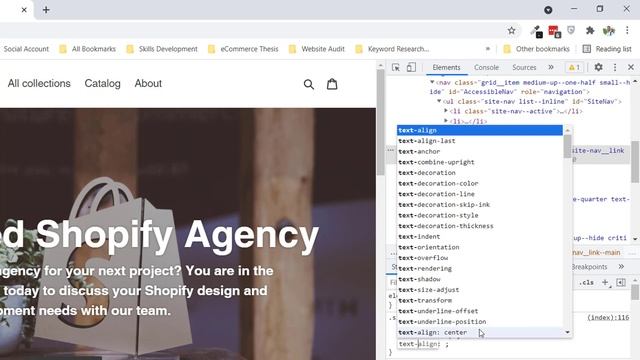Viewport: 640px width, 360px height.
Task: Pick the 'text-align: center' suggestion
Action: 480,332
